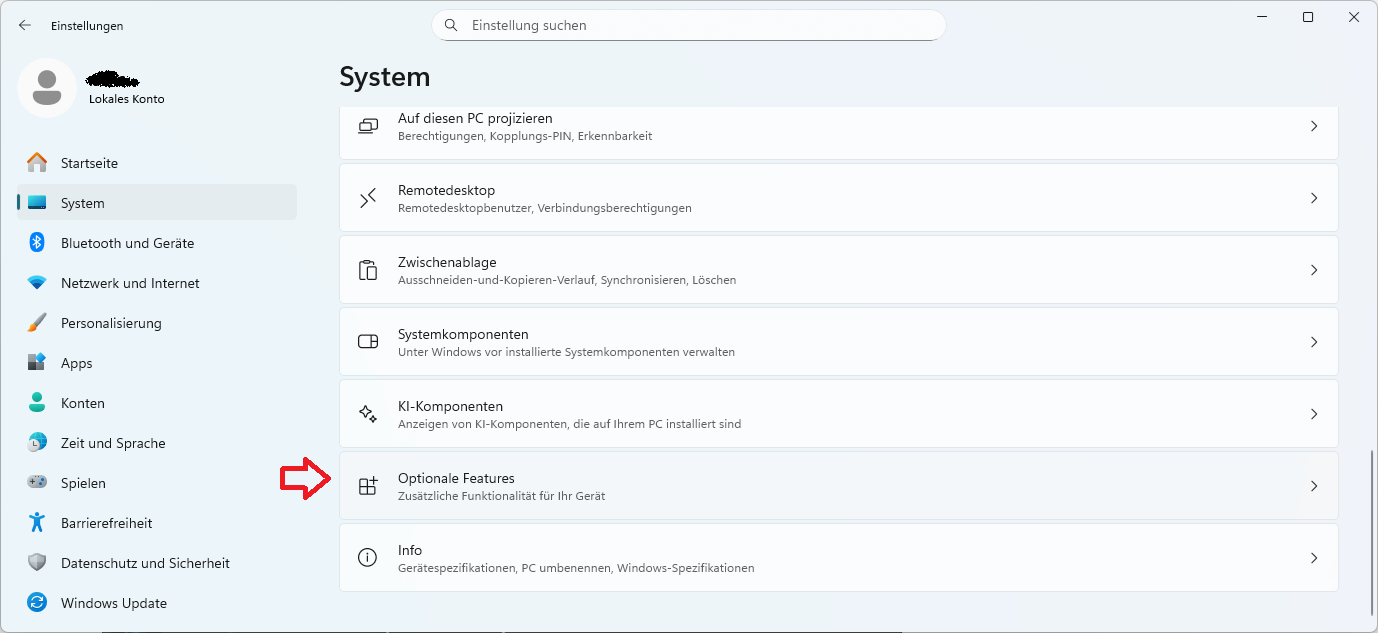Navigate back with the arrow button

24,25
